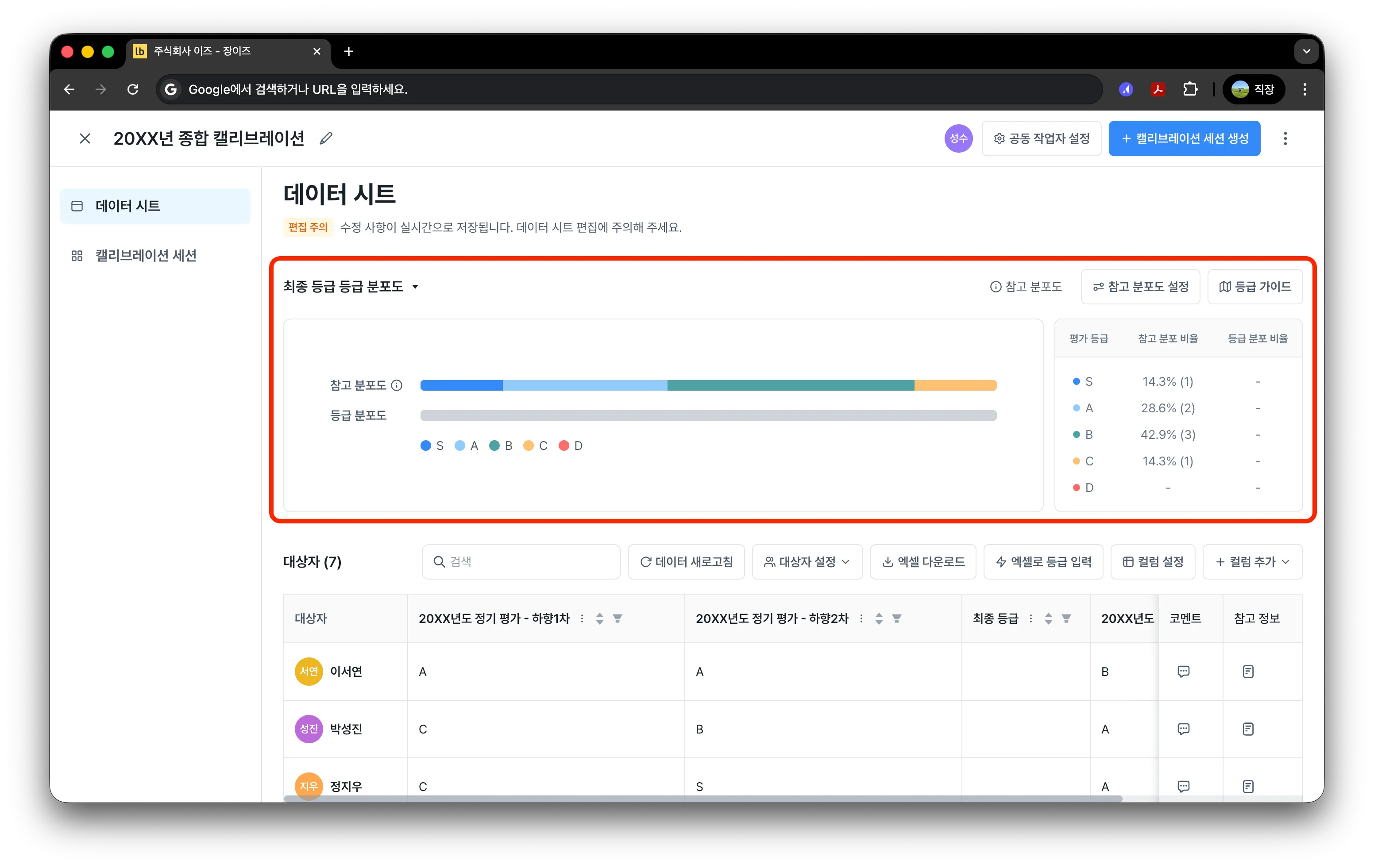The height and width of the screenshot is (868, 1374).
Task: Click the table horizontal scrollbar
Action: pos(702,799)
